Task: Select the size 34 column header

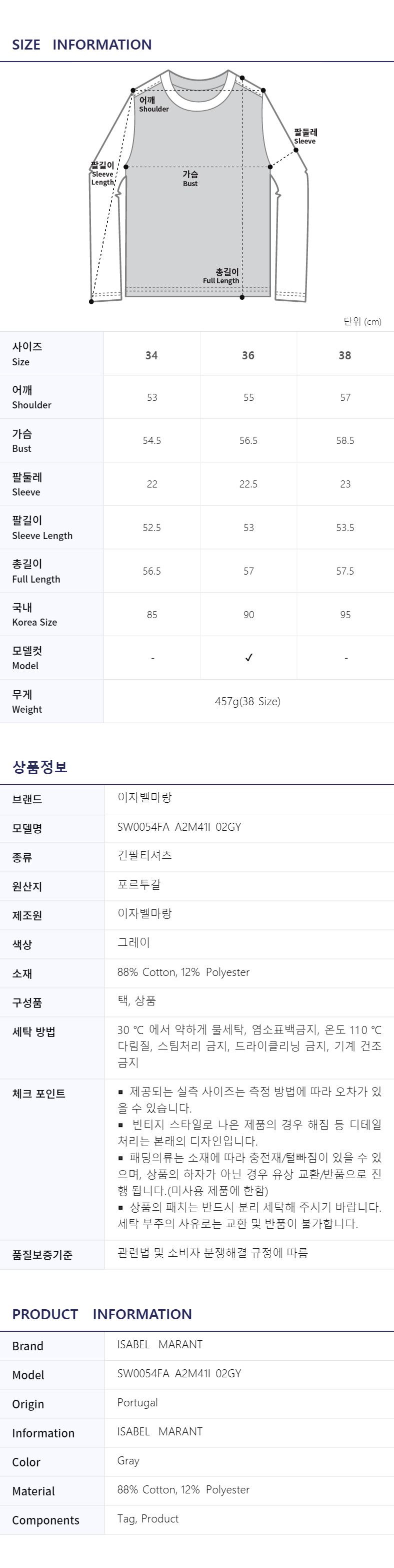Action: 151,355
